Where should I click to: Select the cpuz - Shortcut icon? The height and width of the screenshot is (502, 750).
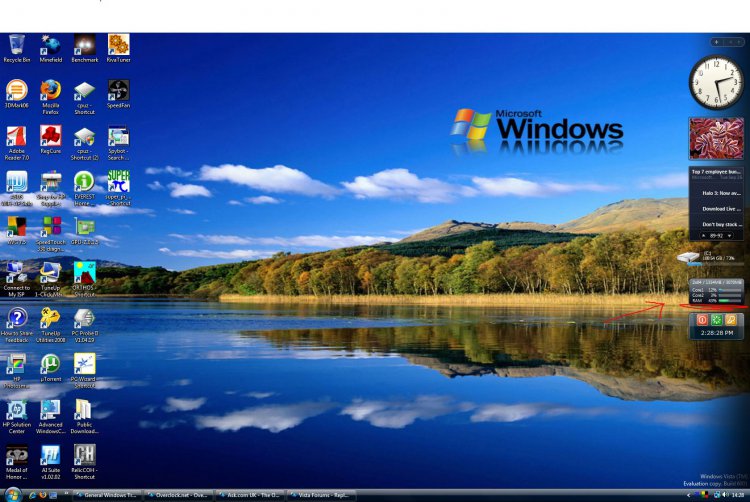click(85, 97)
